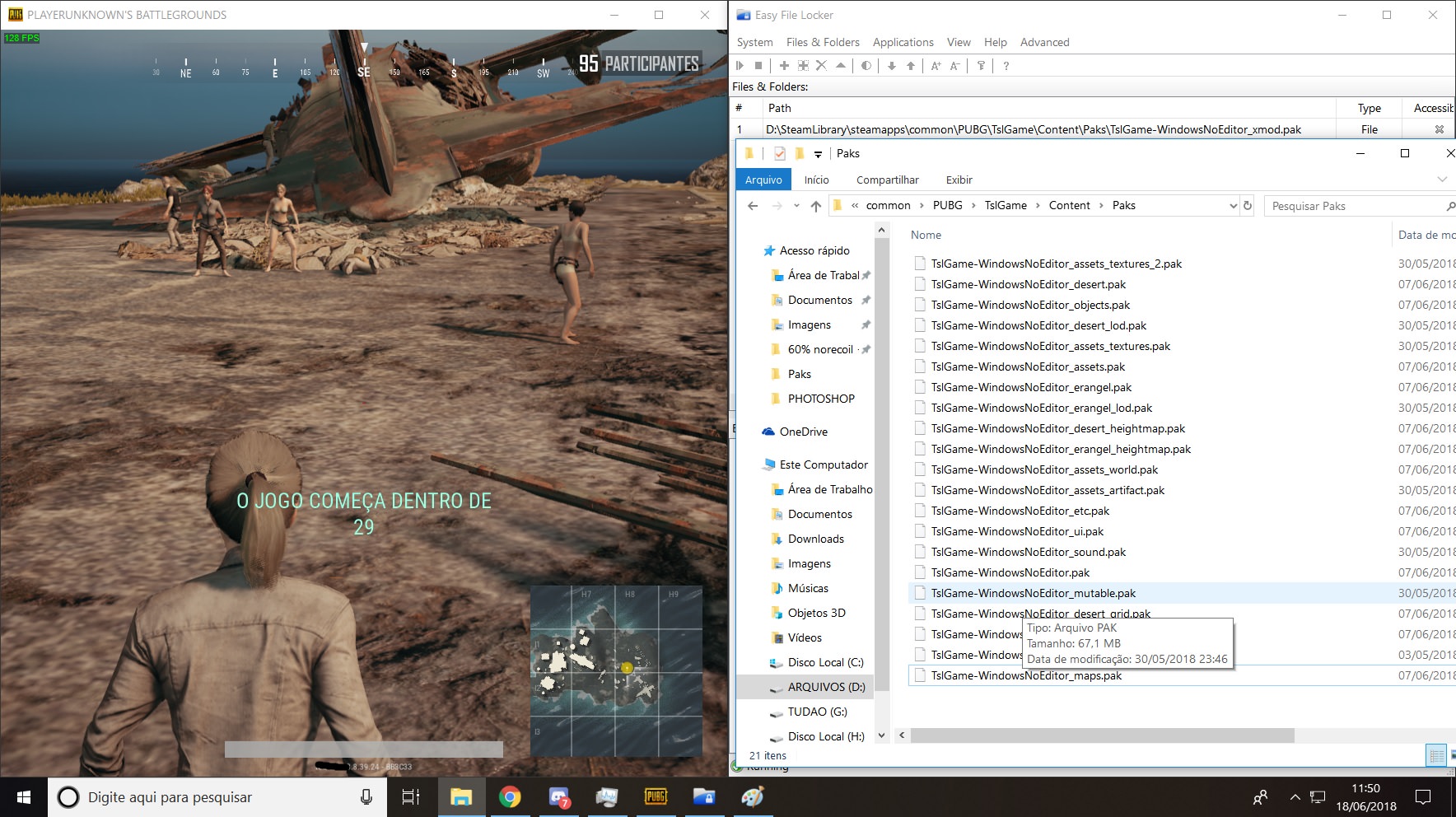Expand the chevron after TslGame in the address bar
Image resolution: width=1456 pixels, height=817 pixels.
(x=1038, y=206)
